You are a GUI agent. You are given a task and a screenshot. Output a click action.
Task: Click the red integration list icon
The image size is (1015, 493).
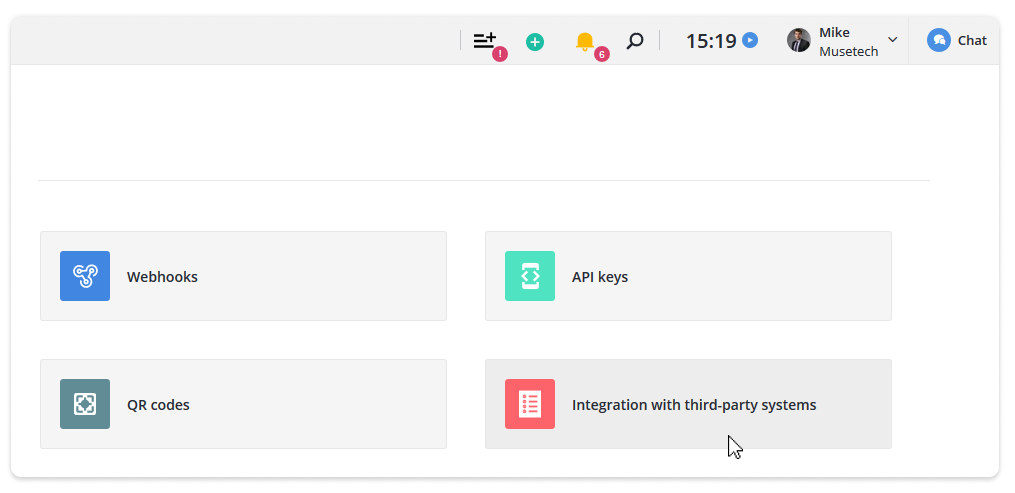pyautogui.click(x=530, y=404)
